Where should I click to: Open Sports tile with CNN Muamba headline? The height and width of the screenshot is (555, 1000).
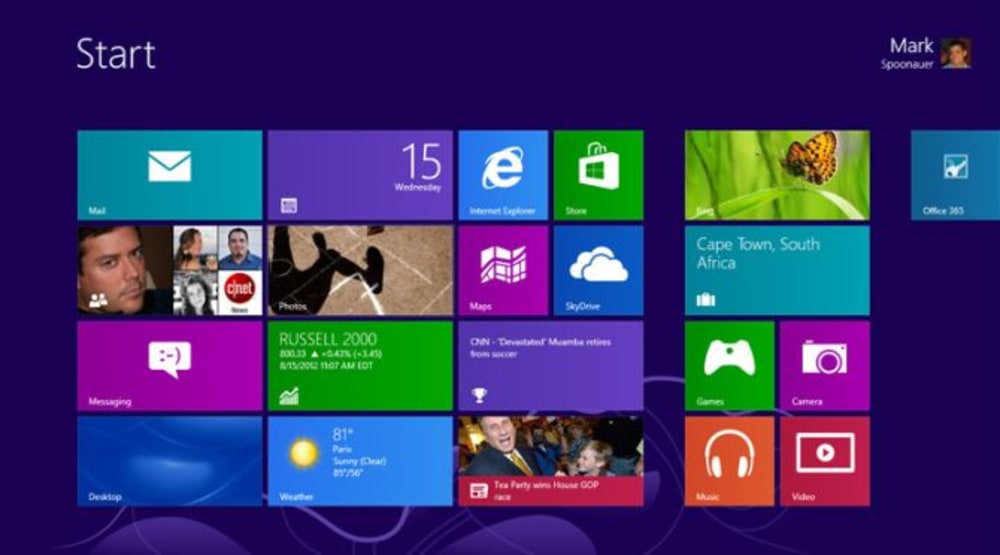point(551,366)
